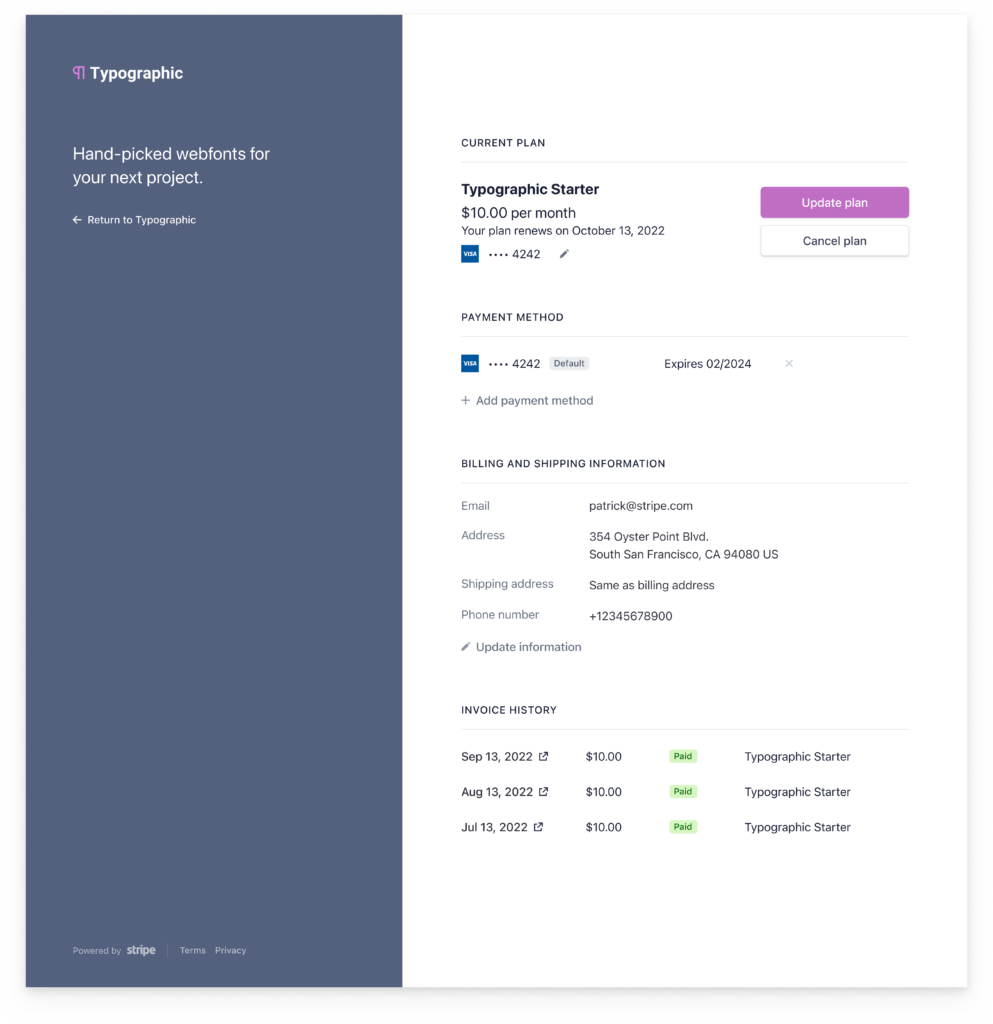This screenshot has height=1024, width=993.
Task: Click the Phone number field label
Action: (x=500, y=615)
